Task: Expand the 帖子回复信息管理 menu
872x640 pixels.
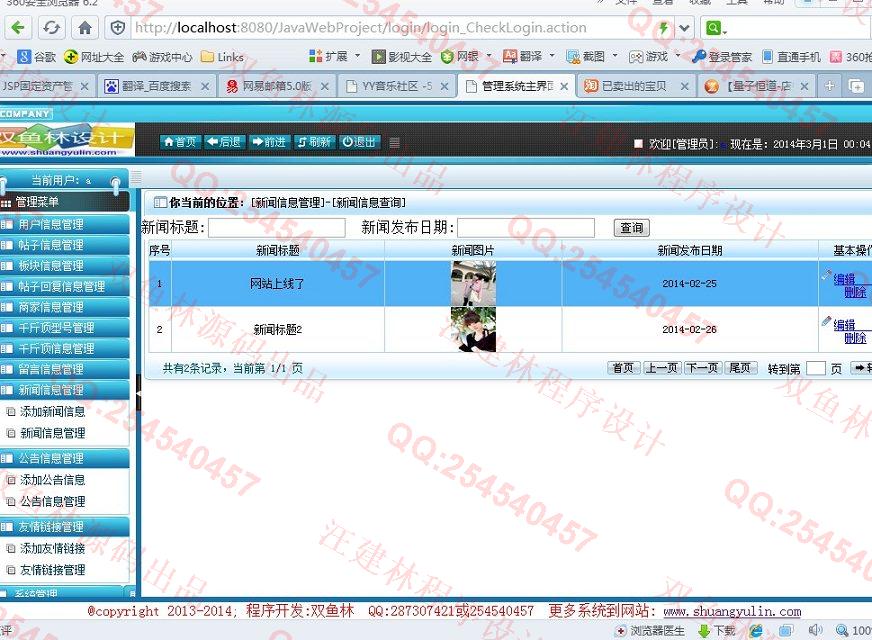Action: point(65,286)
